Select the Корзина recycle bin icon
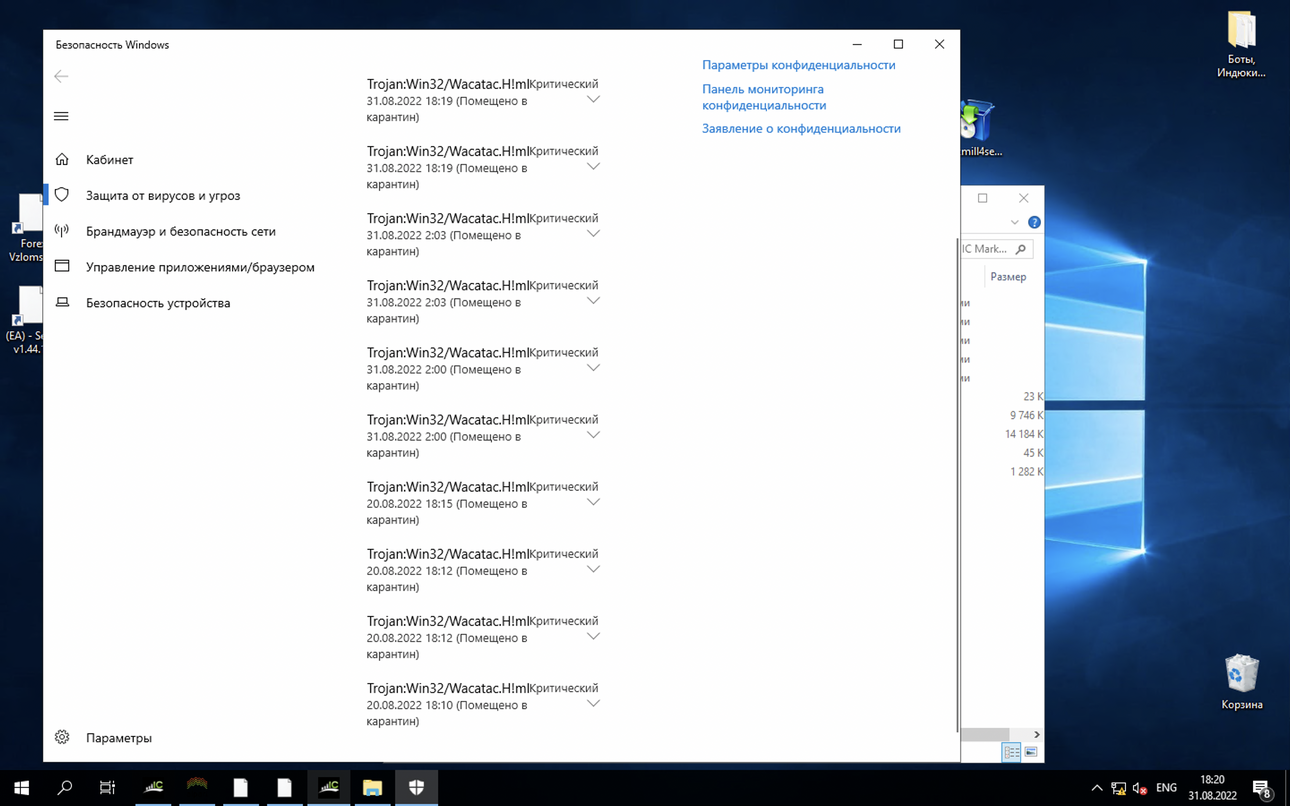The image size is (1290, 806). (x=1241, y=682)
